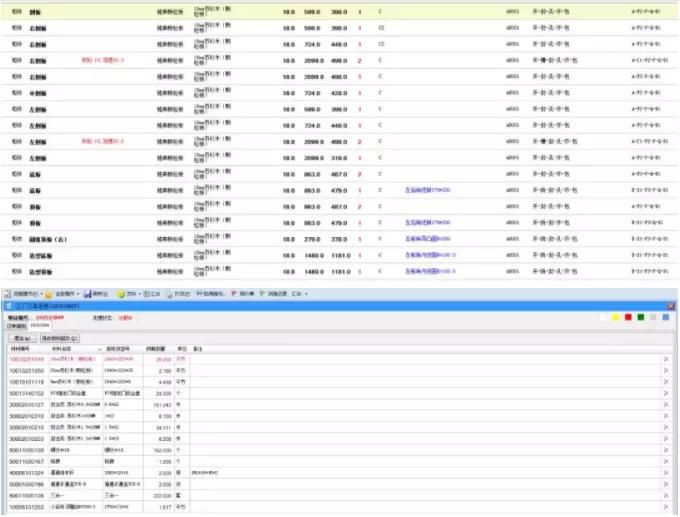Close the blue-titled materials list panel
This screenshot has width=680, height=517.
pos(671,306)
